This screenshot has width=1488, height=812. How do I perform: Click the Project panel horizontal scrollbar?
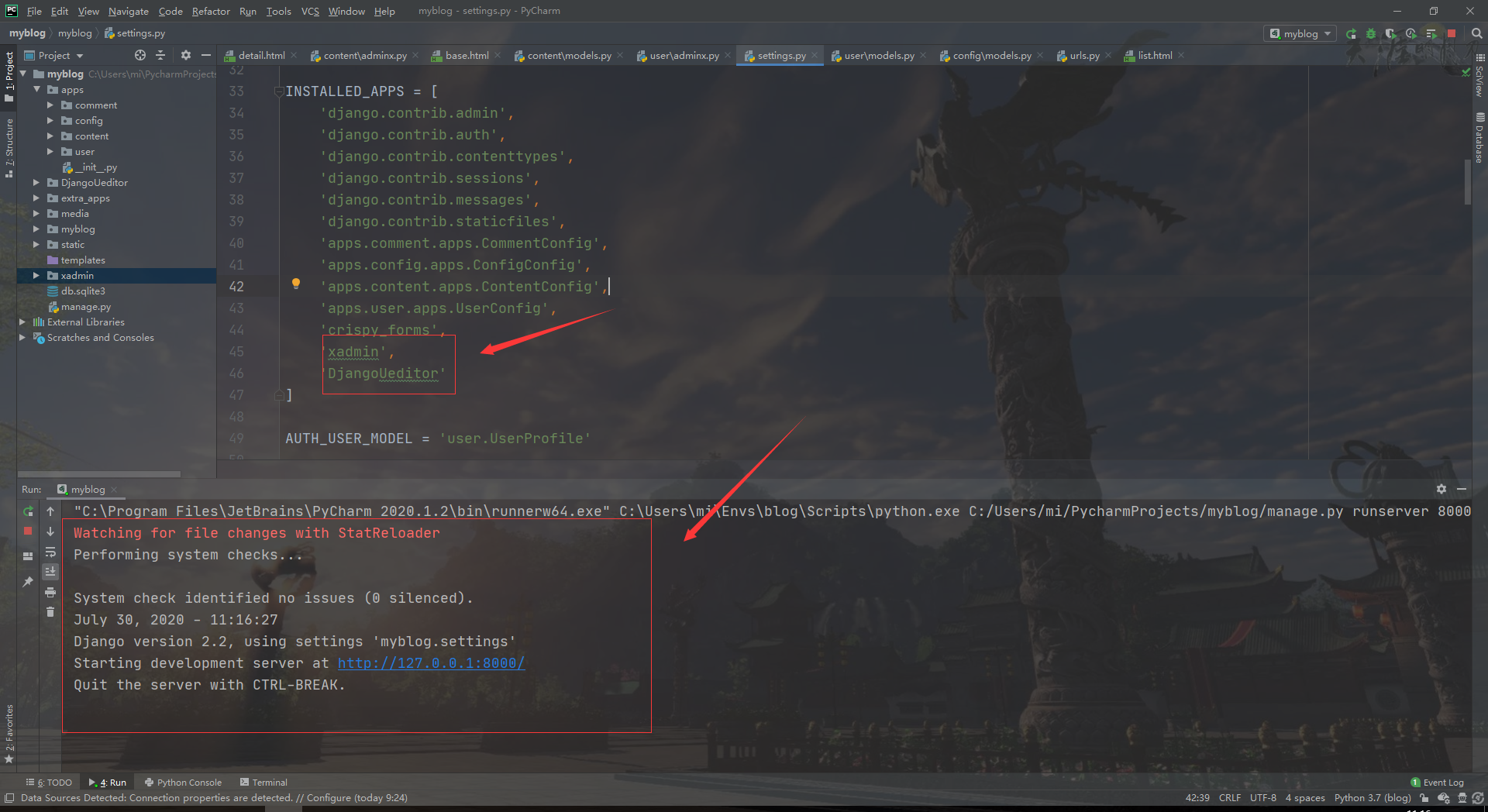click(99, 473)
